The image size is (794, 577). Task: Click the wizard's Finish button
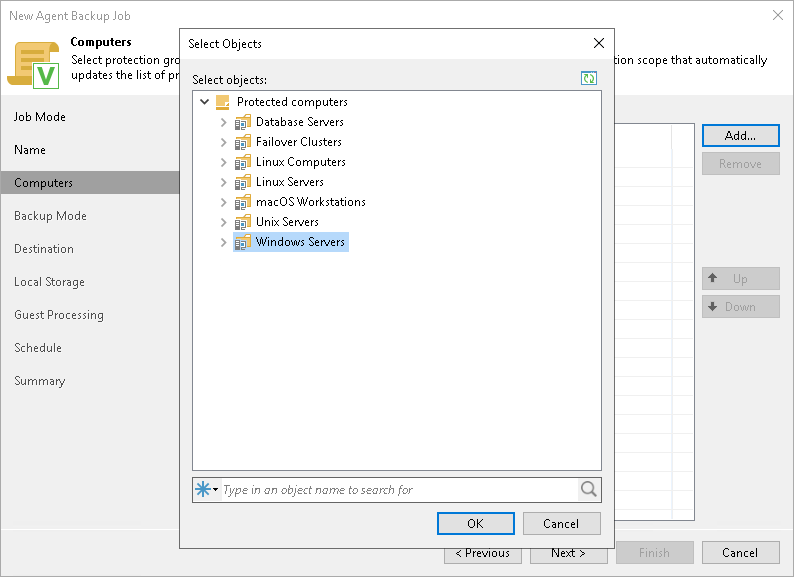pos(654,553)
